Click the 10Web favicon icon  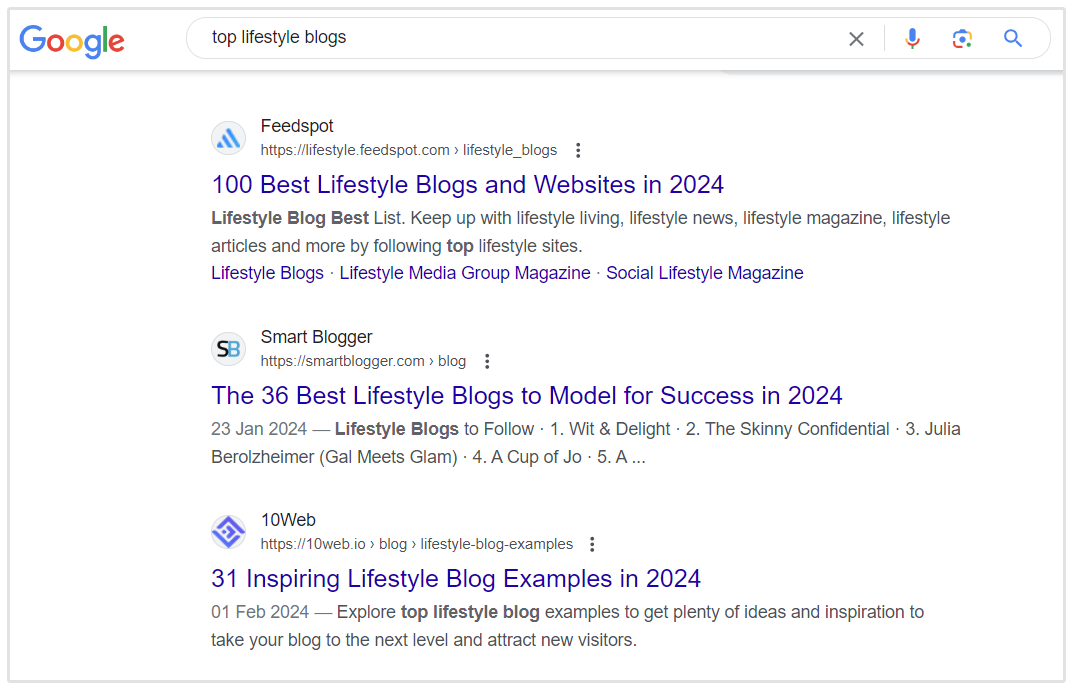coord(228,532)
